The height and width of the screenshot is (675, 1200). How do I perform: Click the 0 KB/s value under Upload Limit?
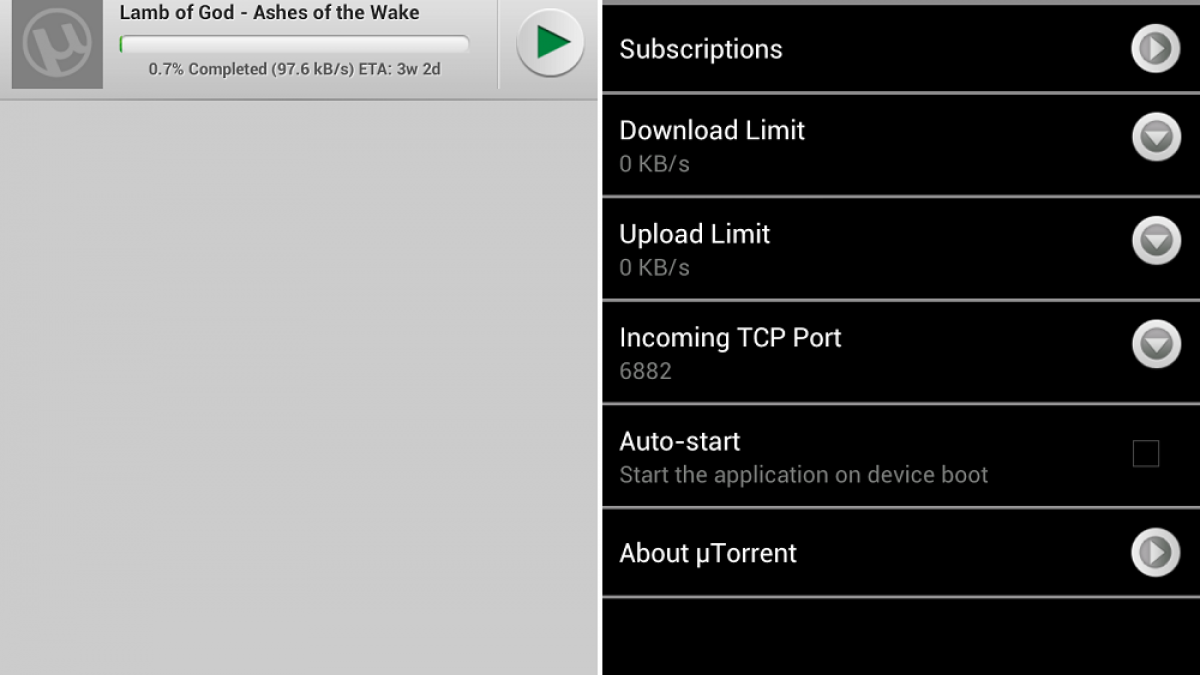[x=654, y=268]
